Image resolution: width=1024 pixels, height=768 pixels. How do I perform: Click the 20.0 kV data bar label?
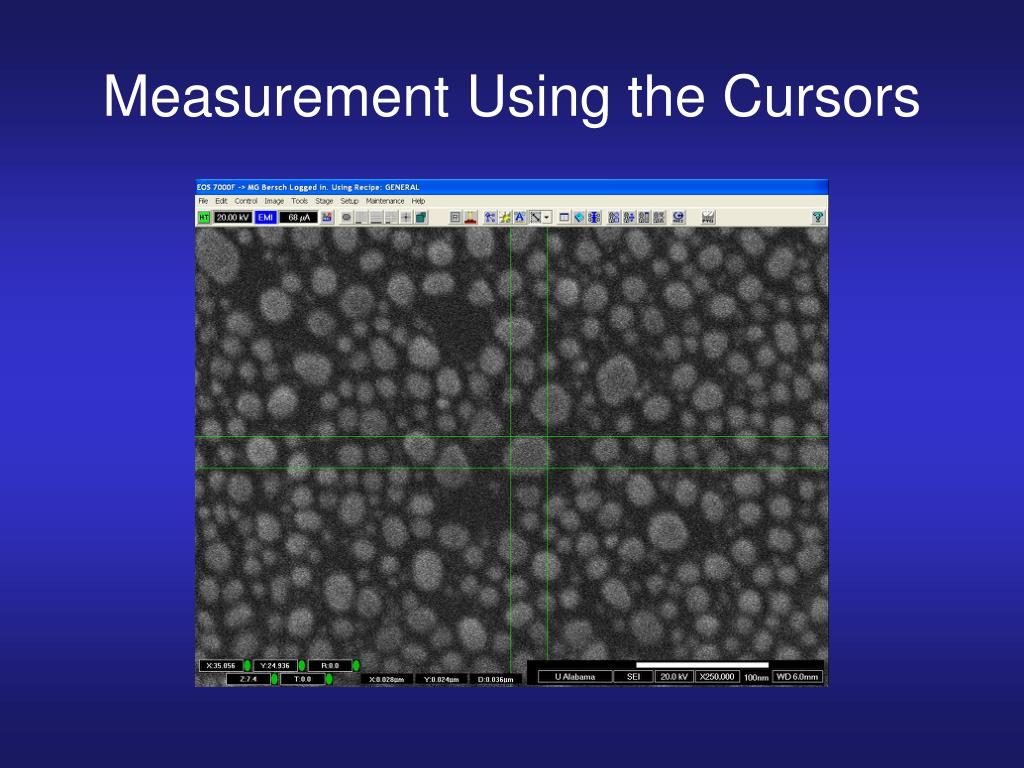(674, 677)
